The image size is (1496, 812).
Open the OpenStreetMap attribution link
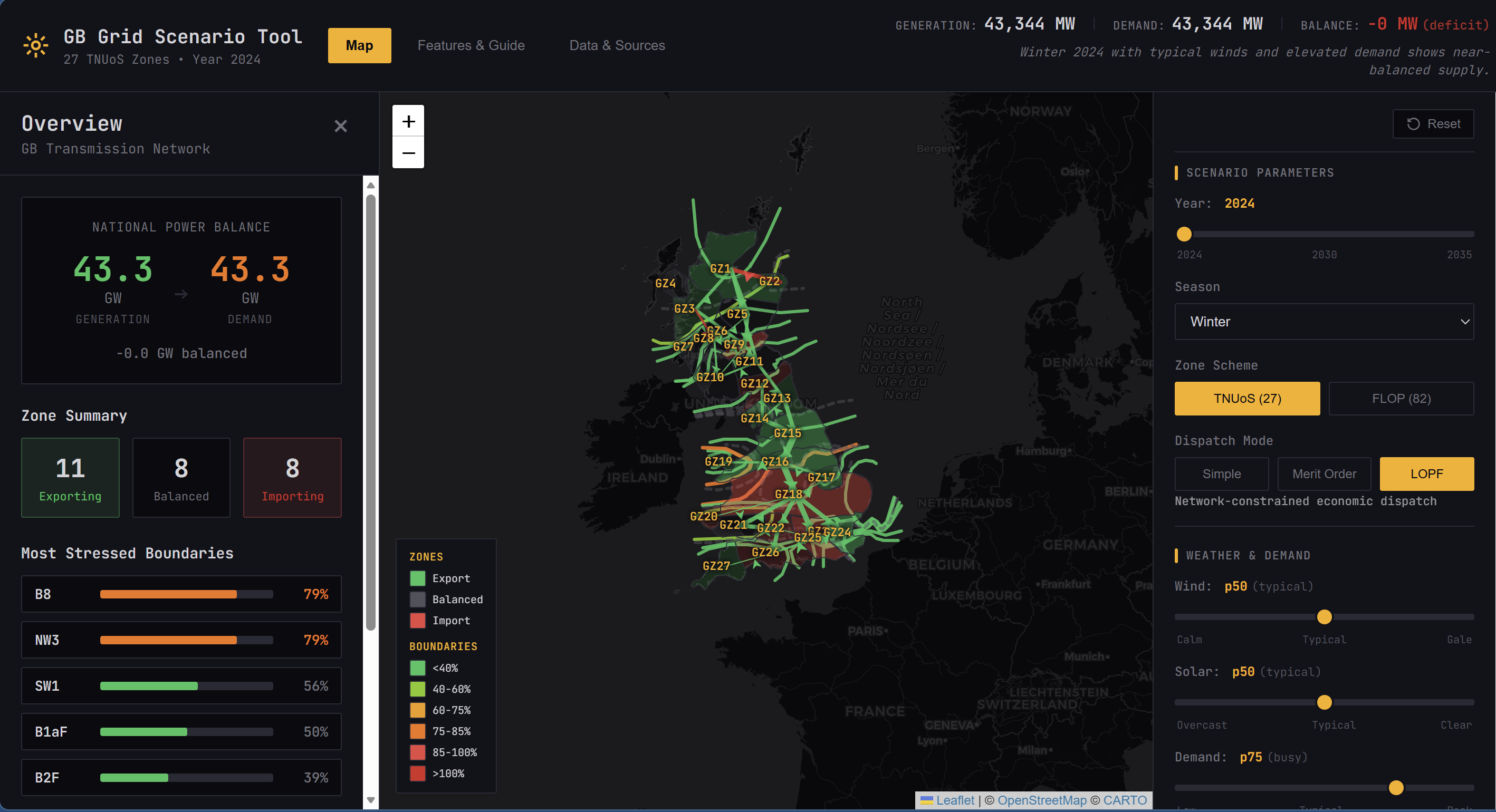coord(1042,800)
